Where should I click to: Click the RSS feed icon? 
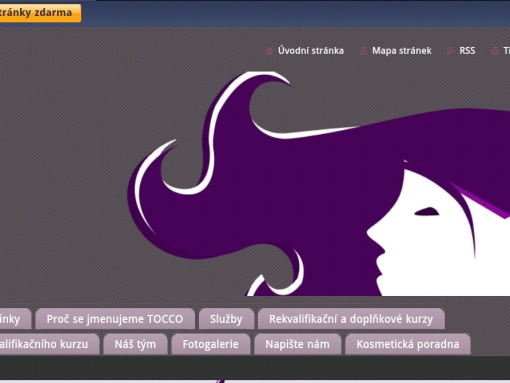(x=451, y=51)
